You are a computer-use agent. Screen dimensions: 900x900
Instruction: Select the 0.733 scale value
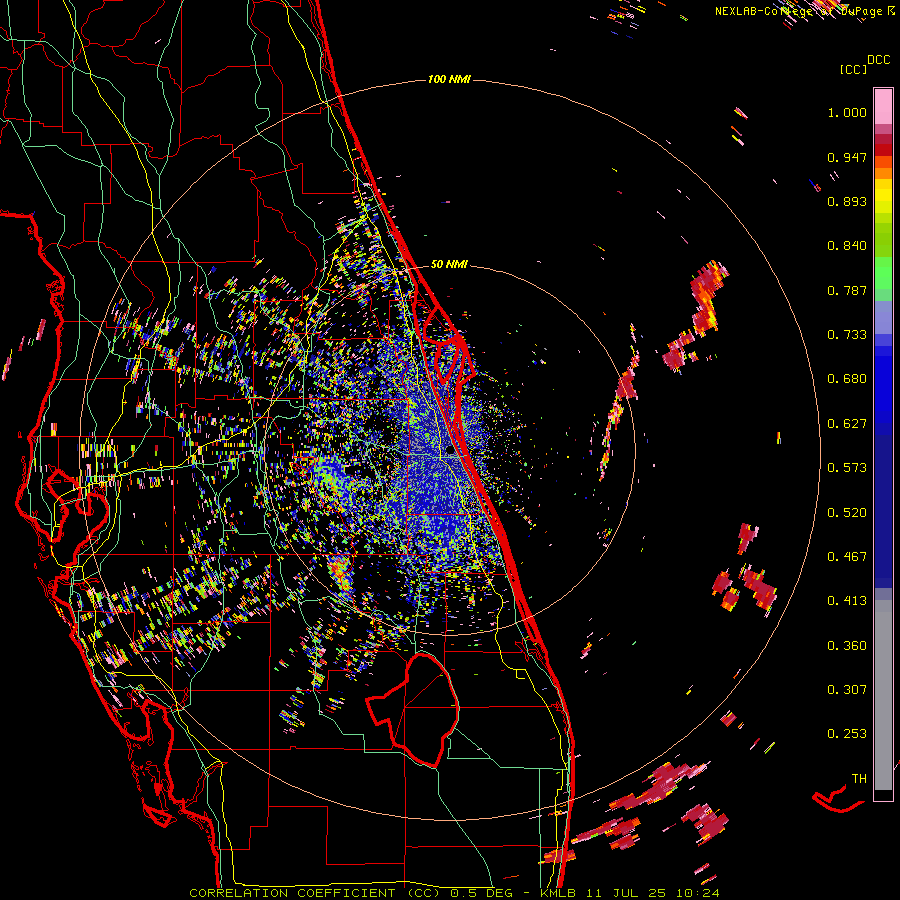847,335
